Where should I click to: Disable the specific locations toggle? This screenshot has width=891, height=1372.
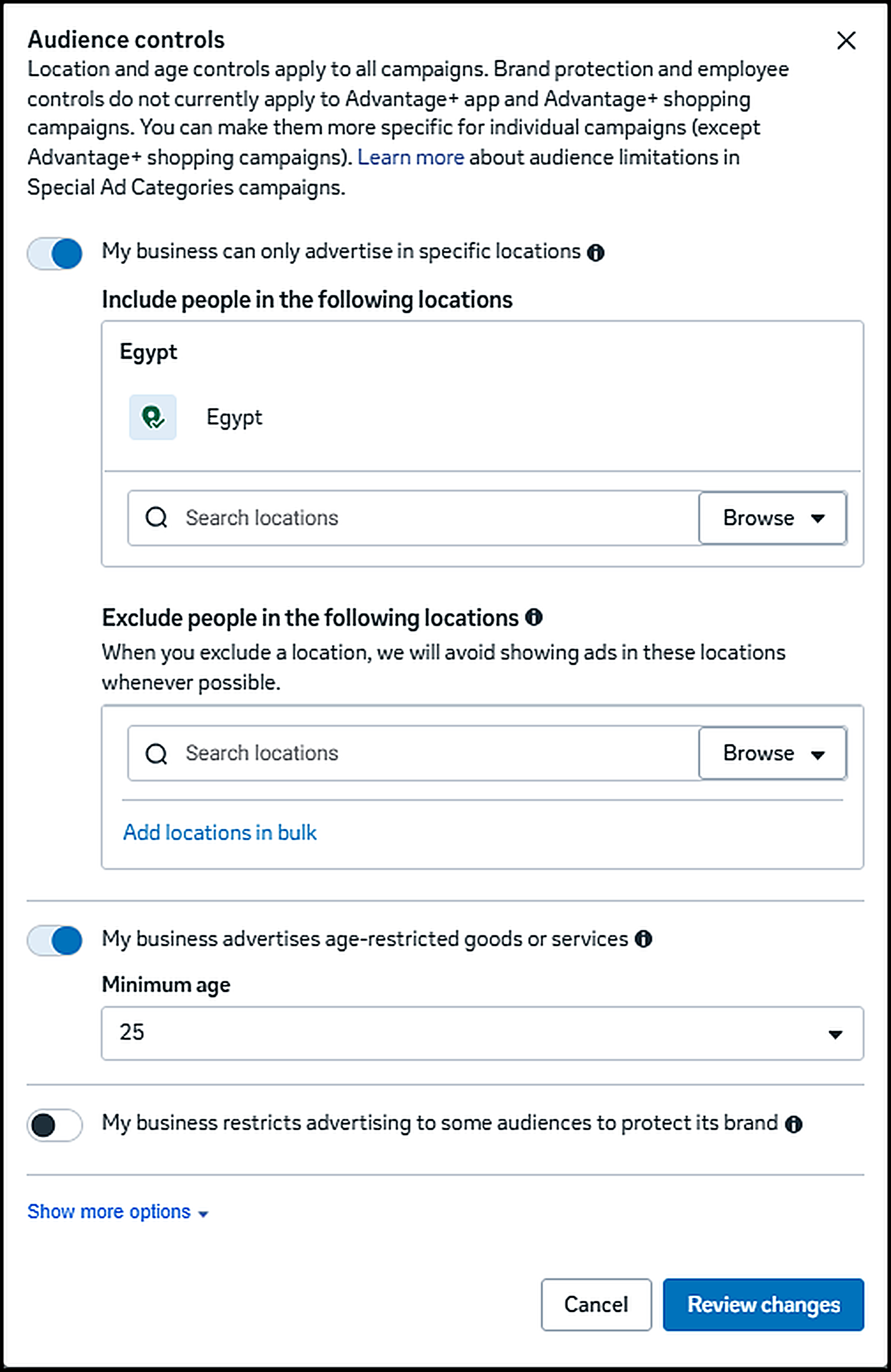click(55, 253)
